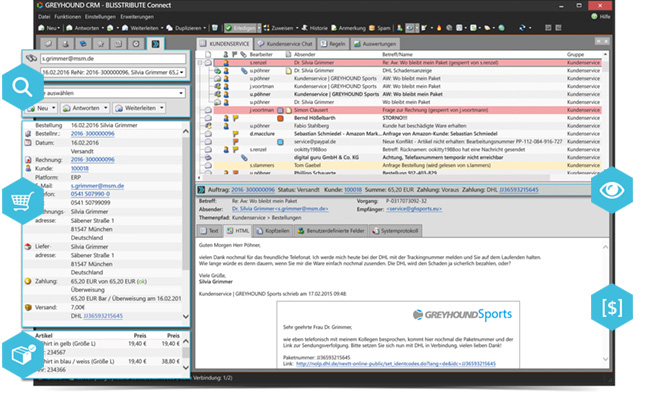The width and height of the screenshot is (650, 396).
Task: Select the blue arrow icon tab in left panel
Action: 155,44
